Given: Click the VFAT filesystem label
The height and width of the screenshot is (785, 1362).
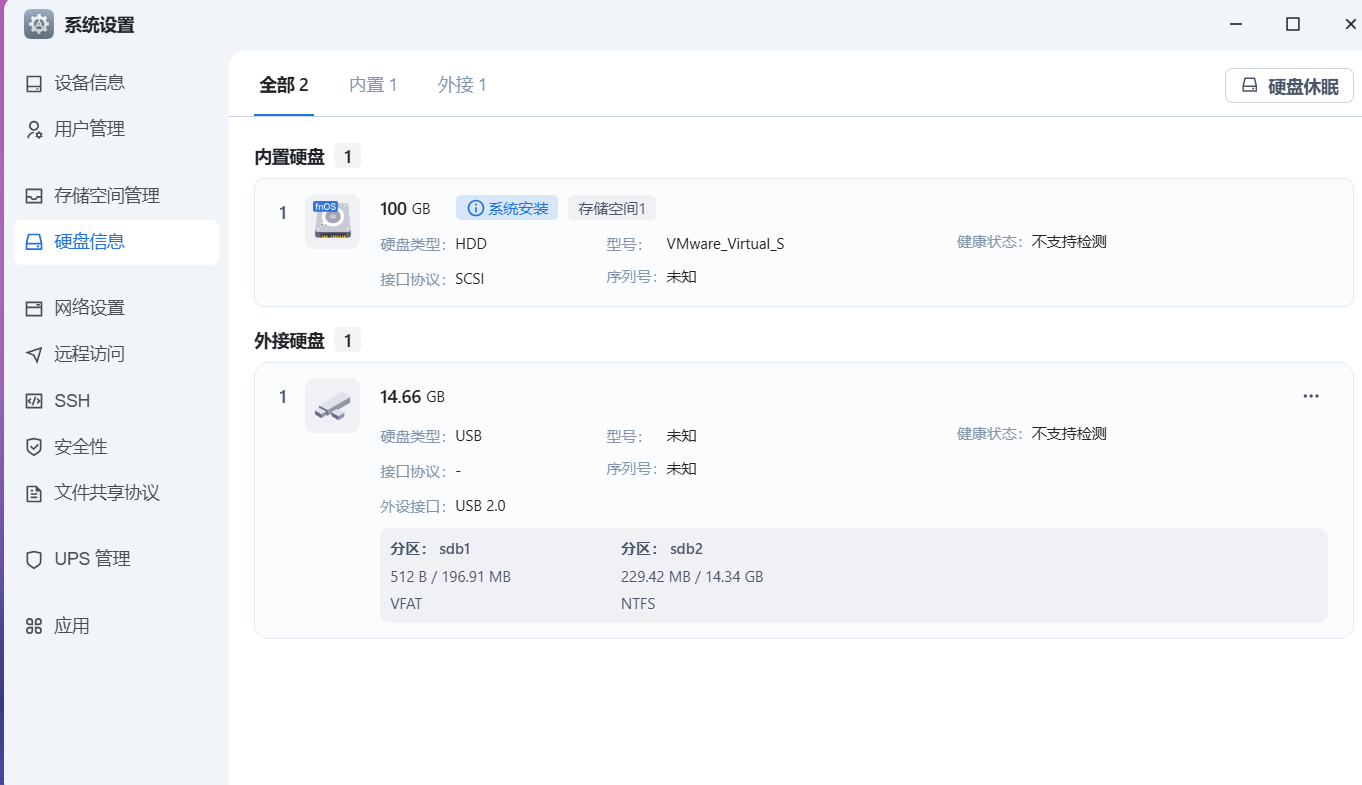Looking at the screenshot, I should point(407,604).
